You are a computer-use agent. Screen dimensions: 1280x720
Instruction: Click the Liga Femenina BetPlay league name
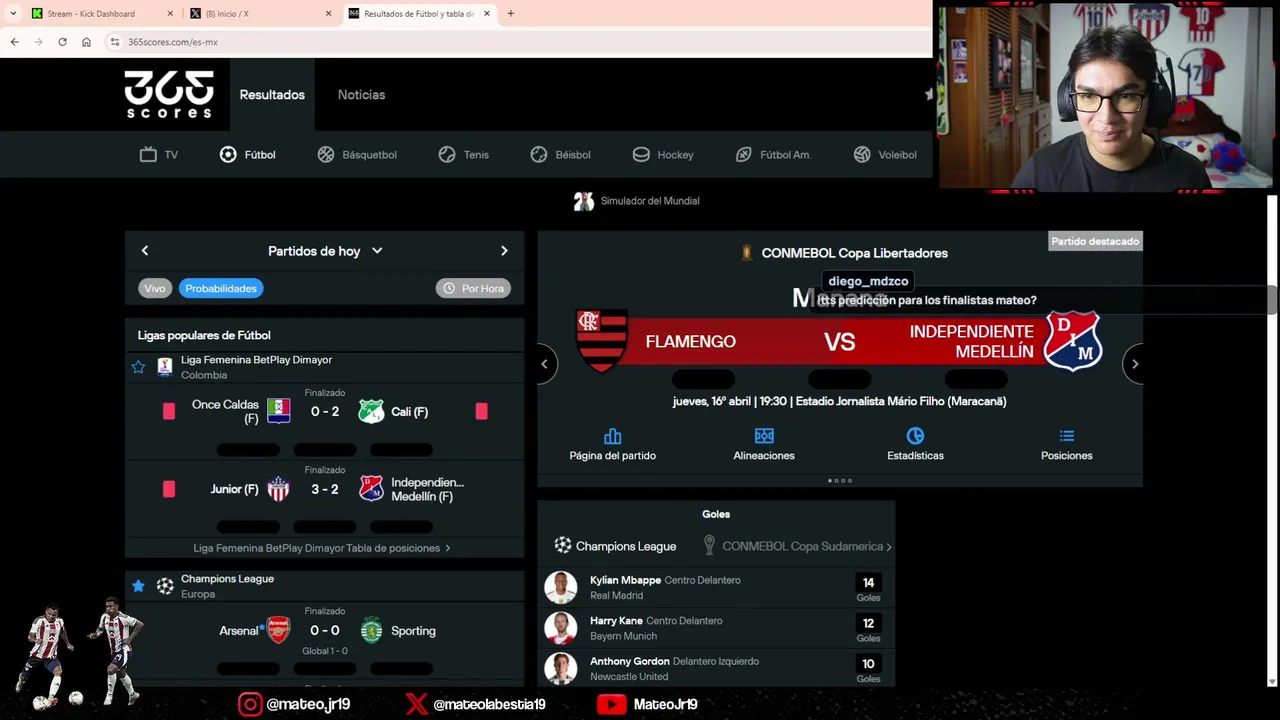[x=256, y=360]
